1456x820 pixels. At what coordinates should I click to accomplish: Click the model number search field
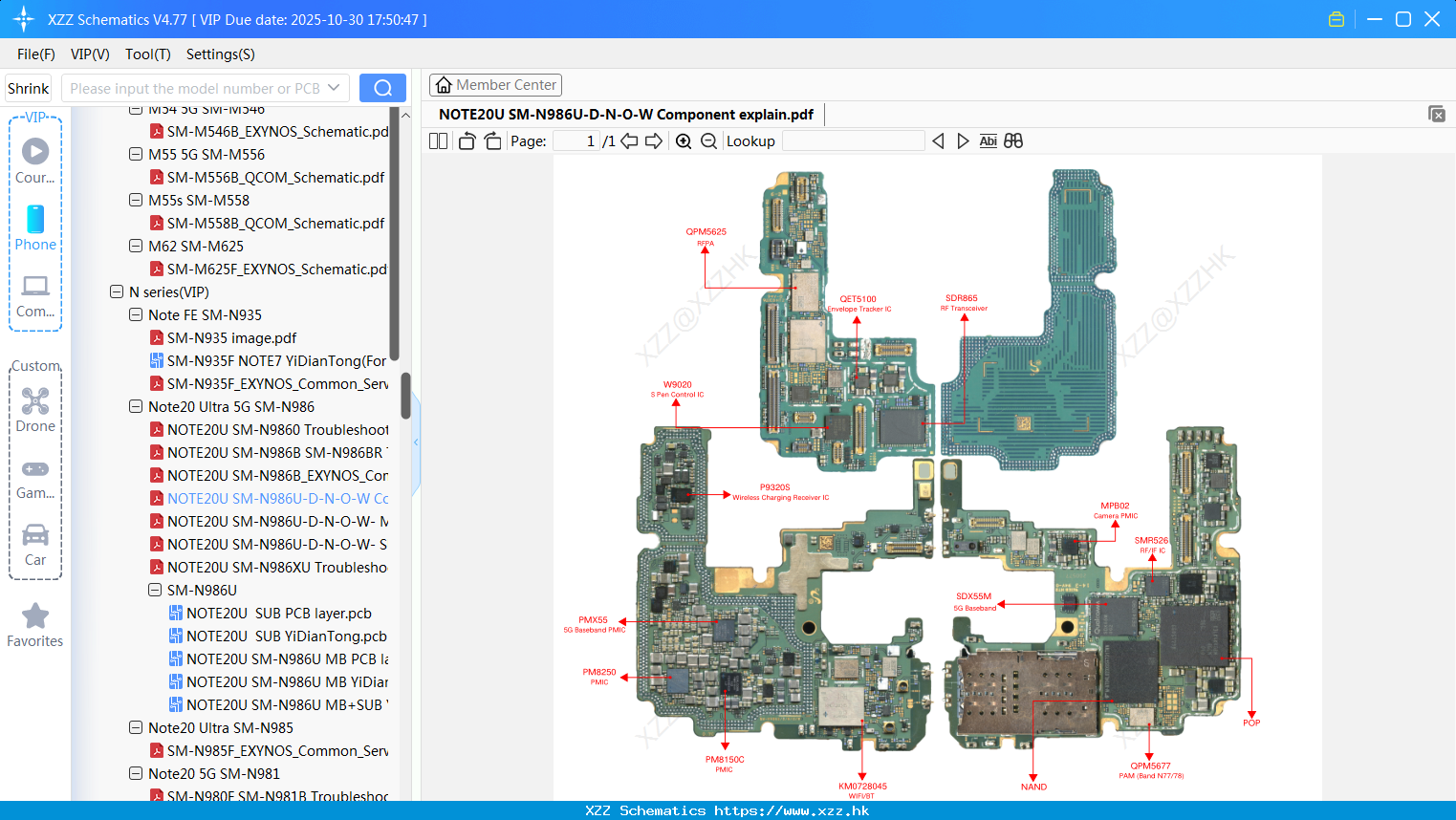click(x=195, y=88)
